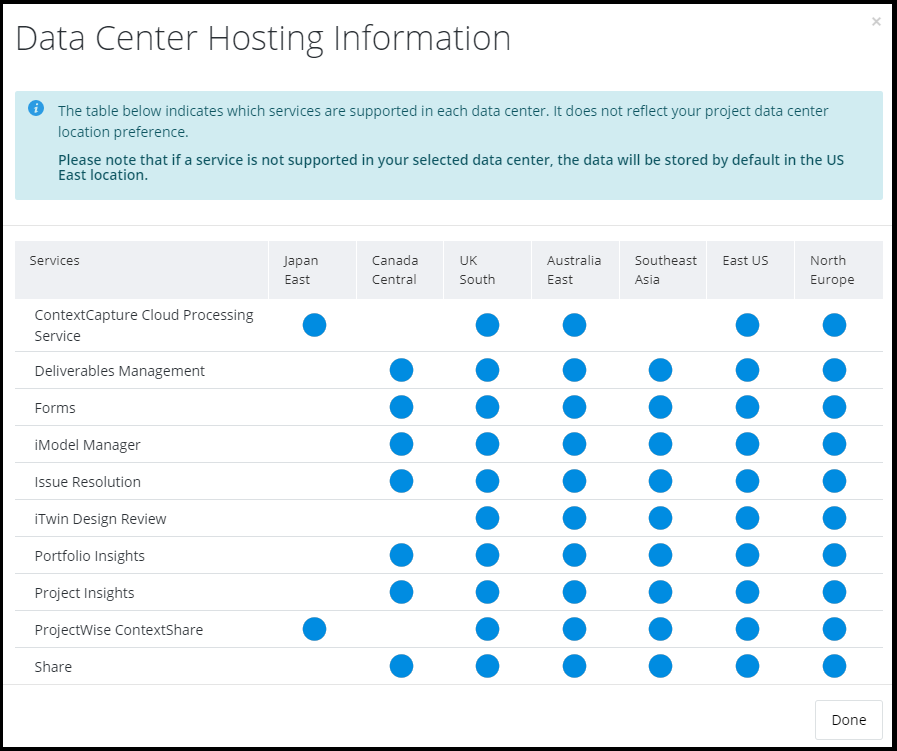Screen dimensions: 897x751
Task: Click Share dot under East US
Action: (x=747, y=666)
